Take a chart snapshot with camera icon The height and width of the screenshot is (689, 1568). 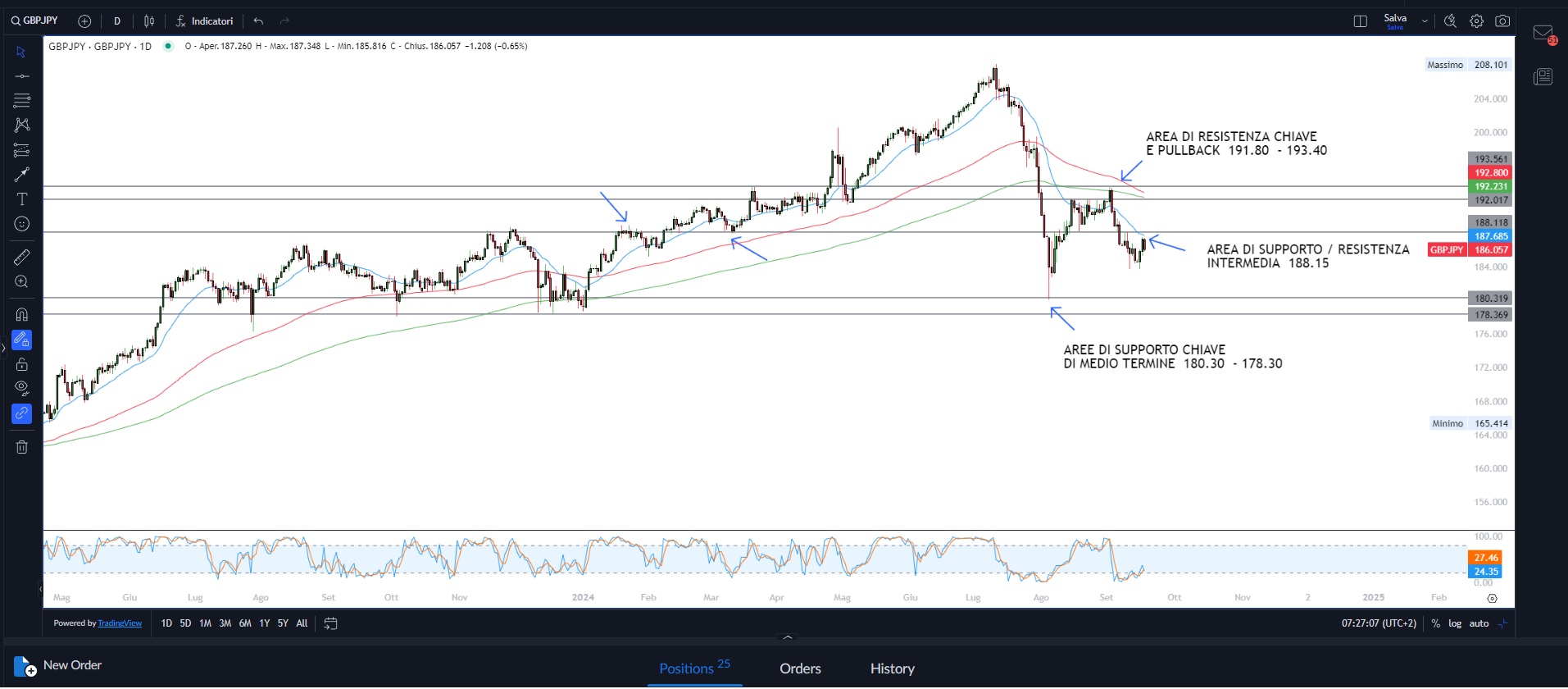[1502, 21]
